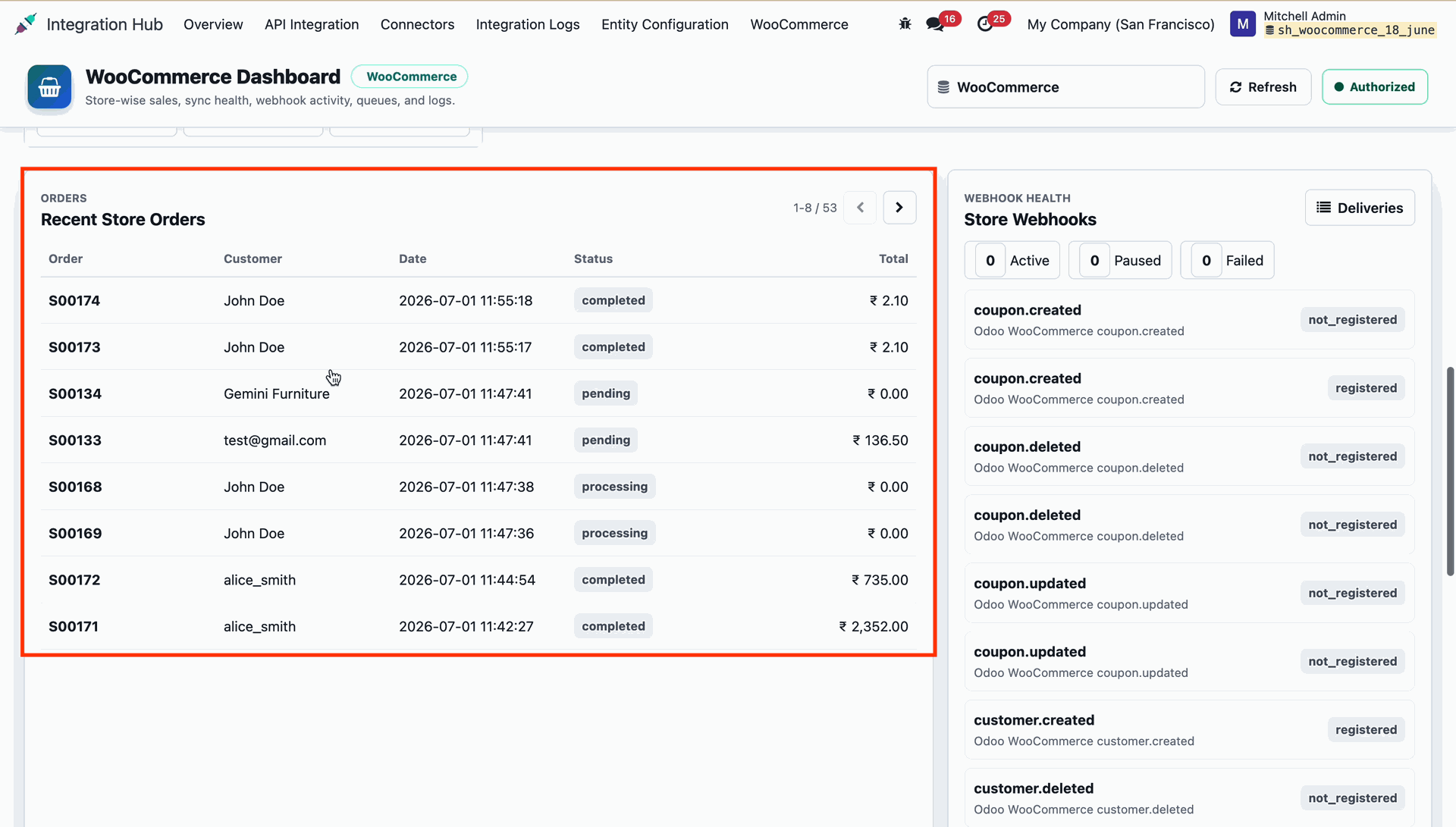Open the customer.created webhook card
The height and width of the screenshot is (827, 1456).
pos(1189,730)
